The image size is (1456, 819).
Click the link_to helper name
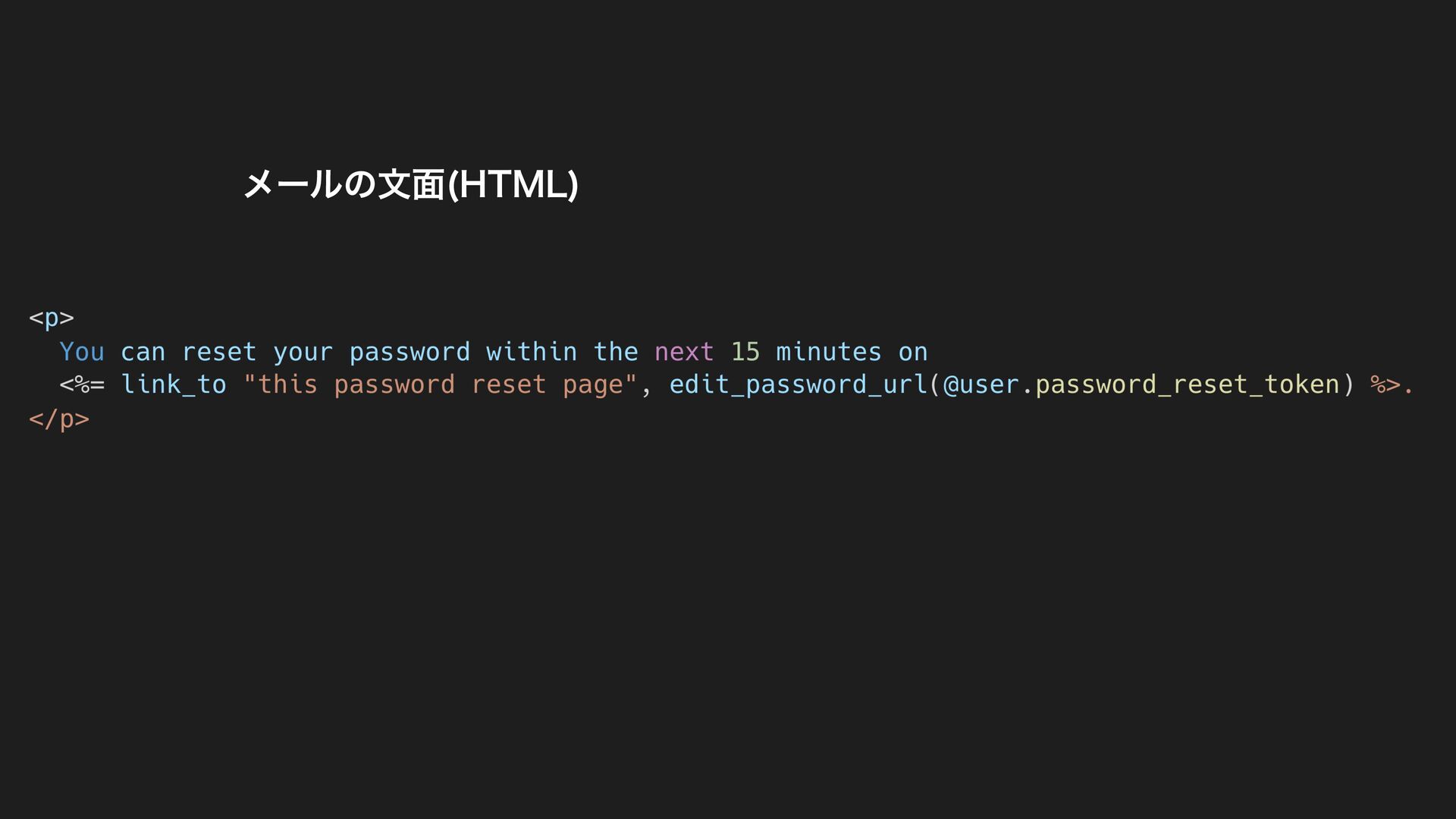174,384
